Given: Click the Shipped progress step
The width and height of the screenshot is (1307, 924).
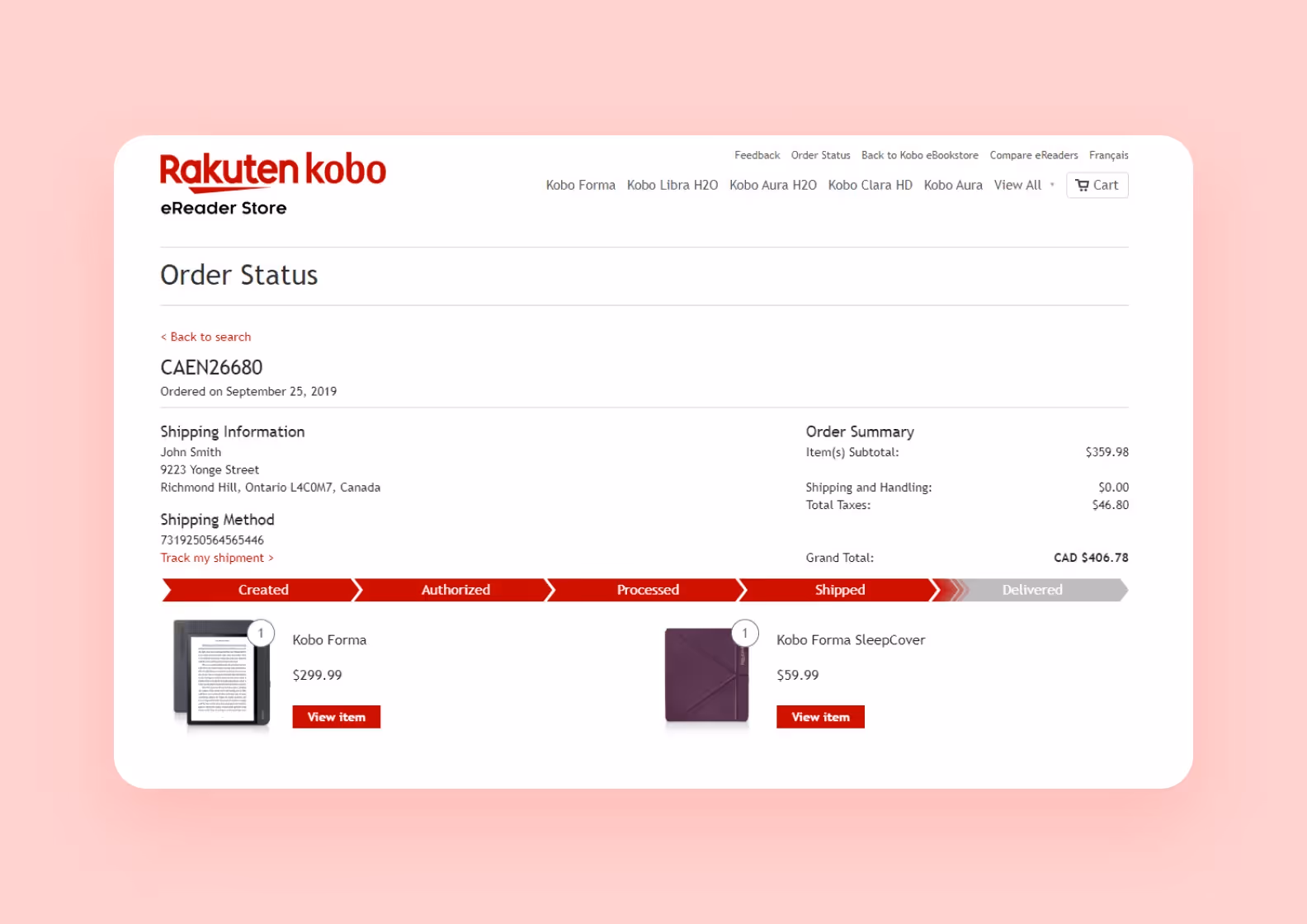Looking at the screenshot, I should [840, 590].
